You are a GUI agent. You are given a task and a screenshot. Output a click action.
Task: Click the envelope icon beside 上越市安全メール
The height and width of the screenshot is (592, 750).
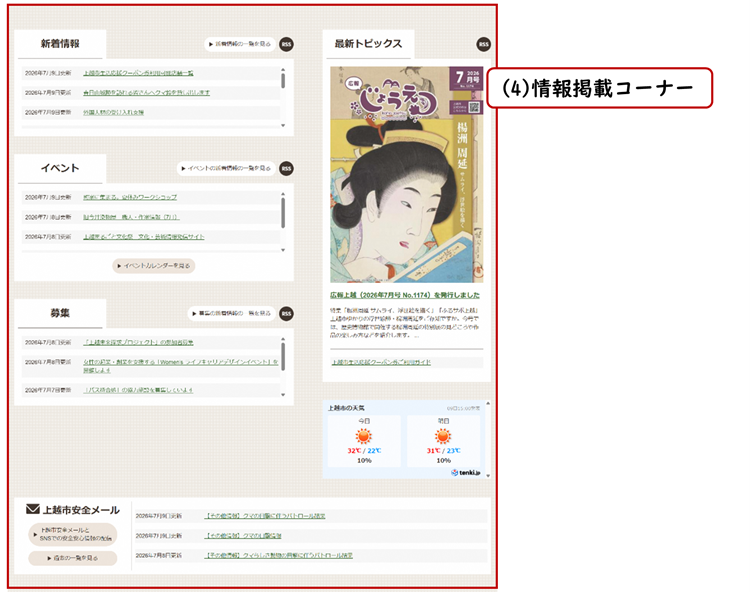click(33, 509)
